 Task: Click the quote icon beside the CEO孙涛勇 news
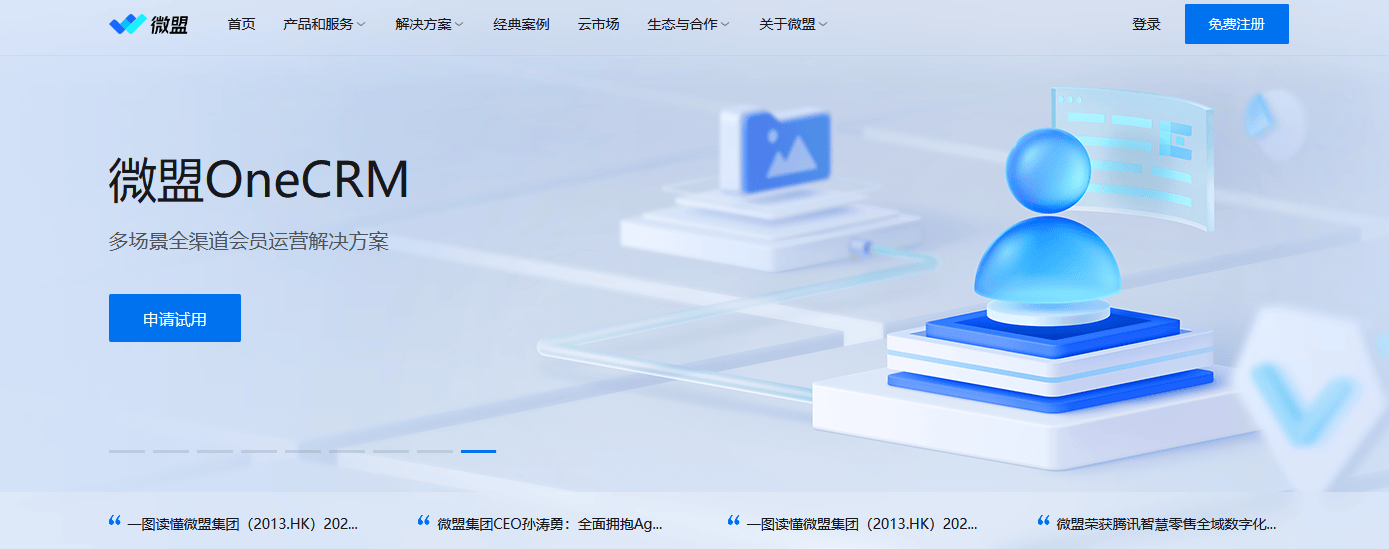(x=424, y=521)
